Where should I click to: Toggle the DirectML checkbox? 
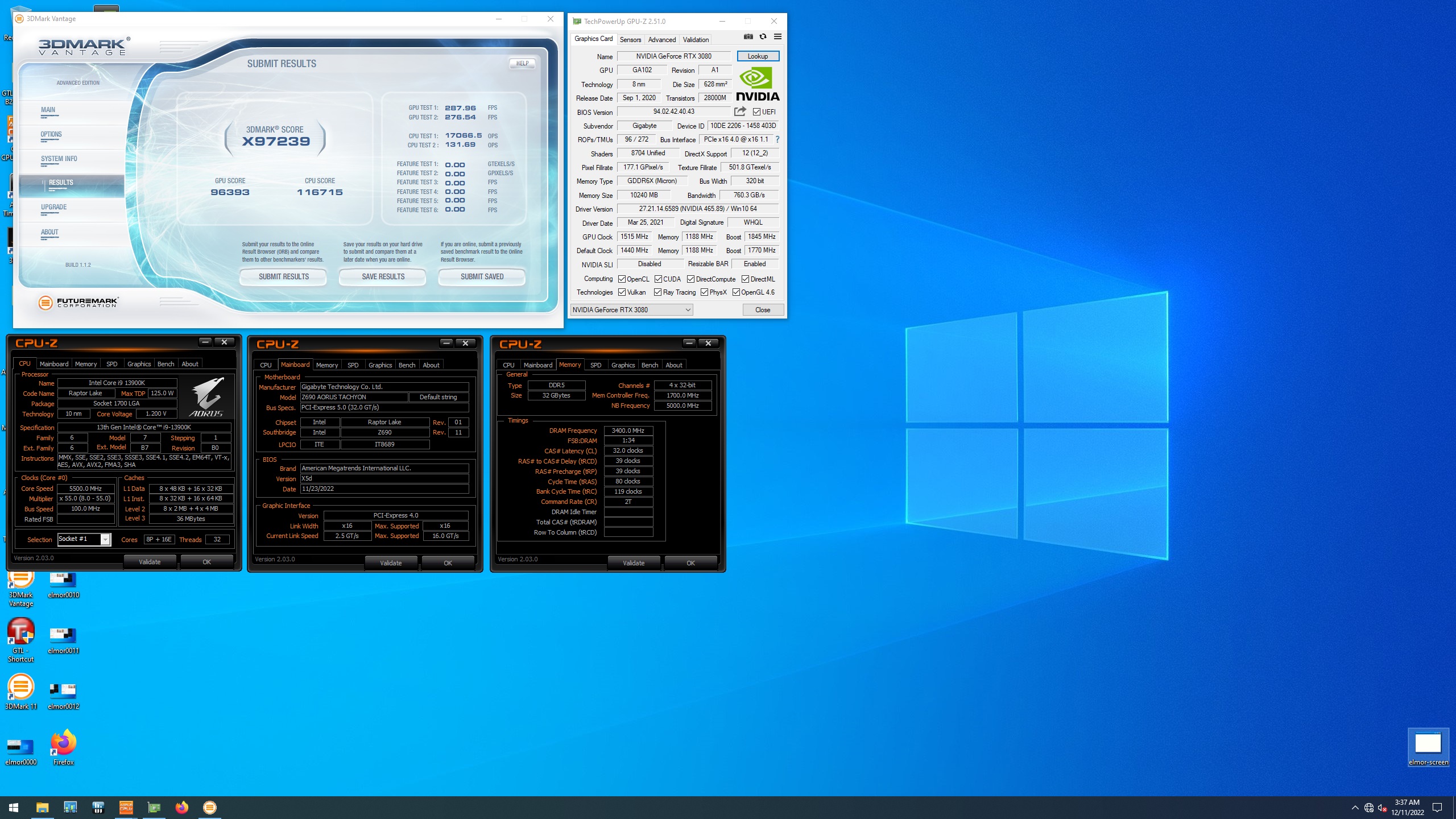tap(745, 279)
